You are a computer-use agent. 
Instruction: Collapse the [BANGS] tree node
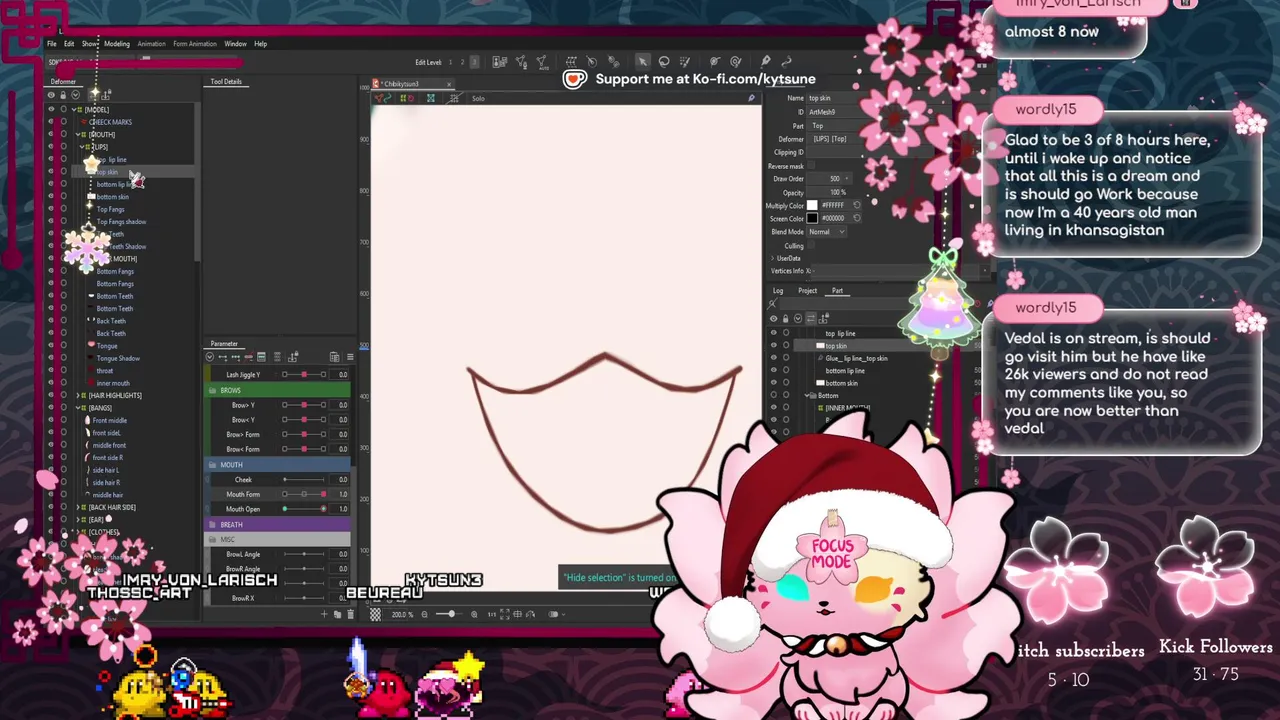click(x=78, y=408)
